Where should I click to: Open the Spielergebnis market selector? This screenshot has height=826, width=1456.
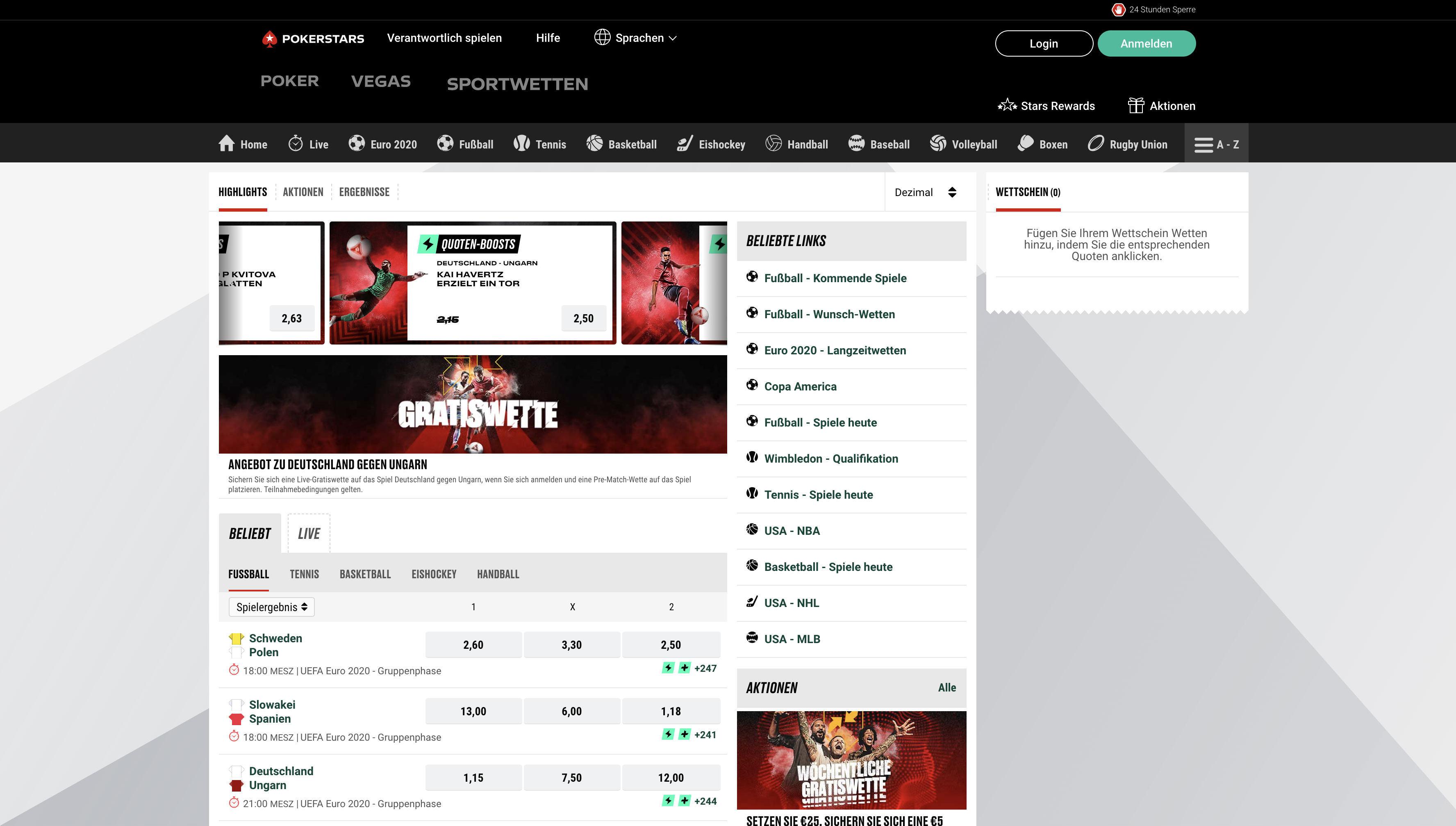[x=272, y=607]
